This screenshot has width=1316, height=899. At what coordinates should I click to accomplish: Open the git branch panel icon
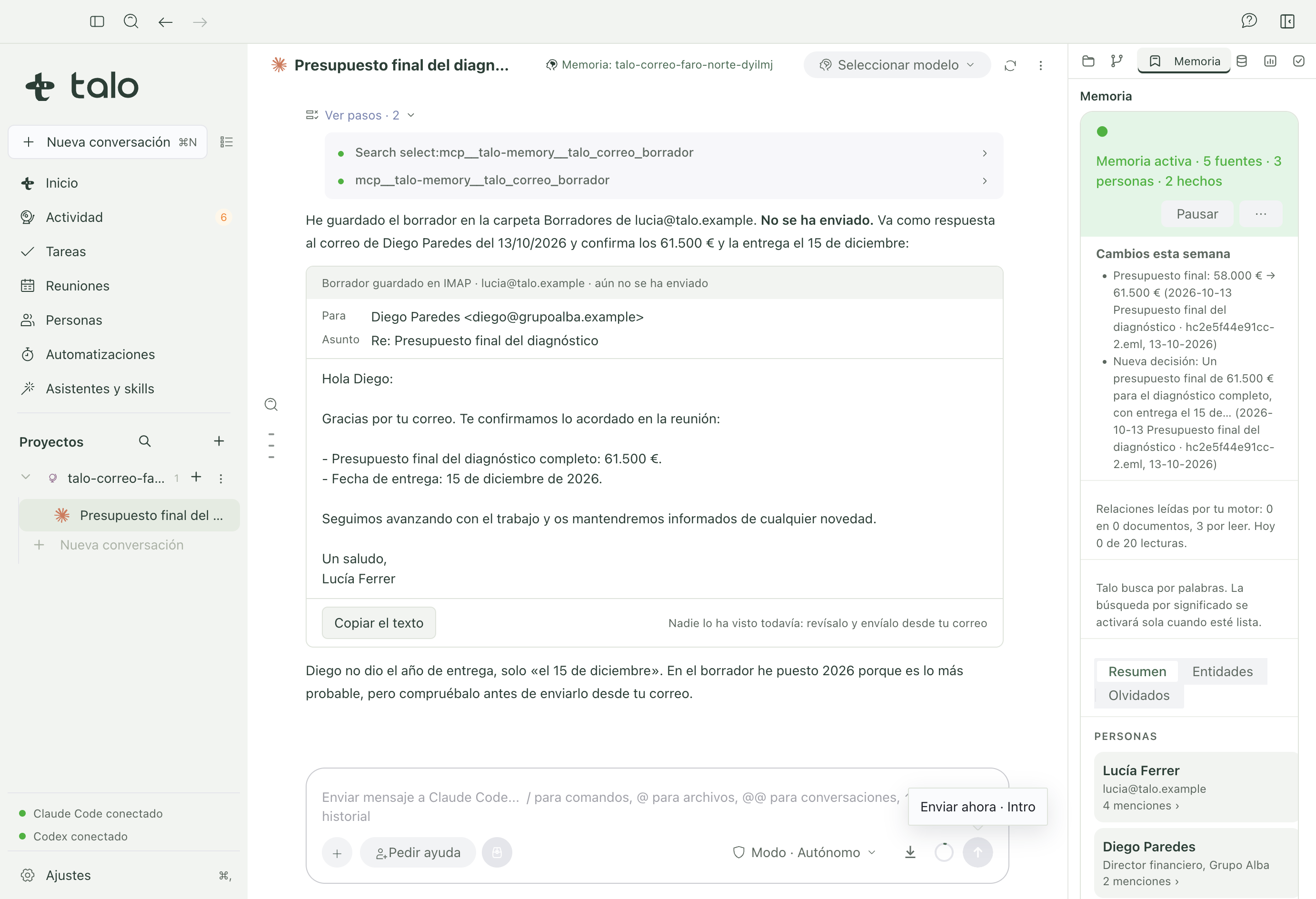pyautogui.click(x=1116, y=61)
